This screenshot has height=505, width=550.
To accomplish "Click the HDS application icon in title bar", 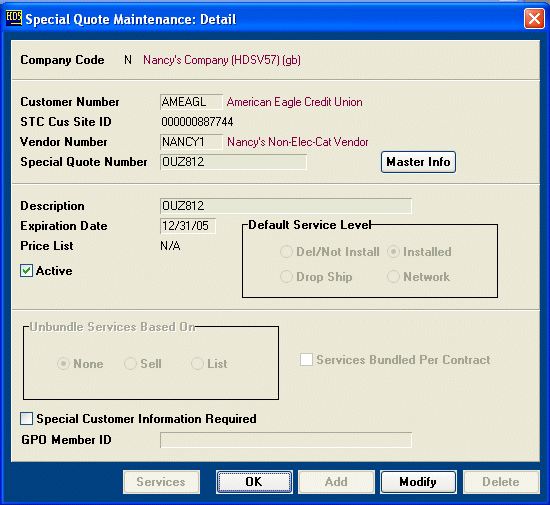I will click(x=14, y=18).
